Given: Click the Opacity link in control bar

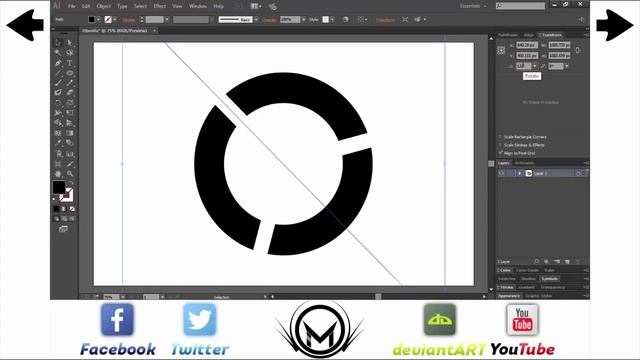Looking at the screenshot, I should [269, 20].
